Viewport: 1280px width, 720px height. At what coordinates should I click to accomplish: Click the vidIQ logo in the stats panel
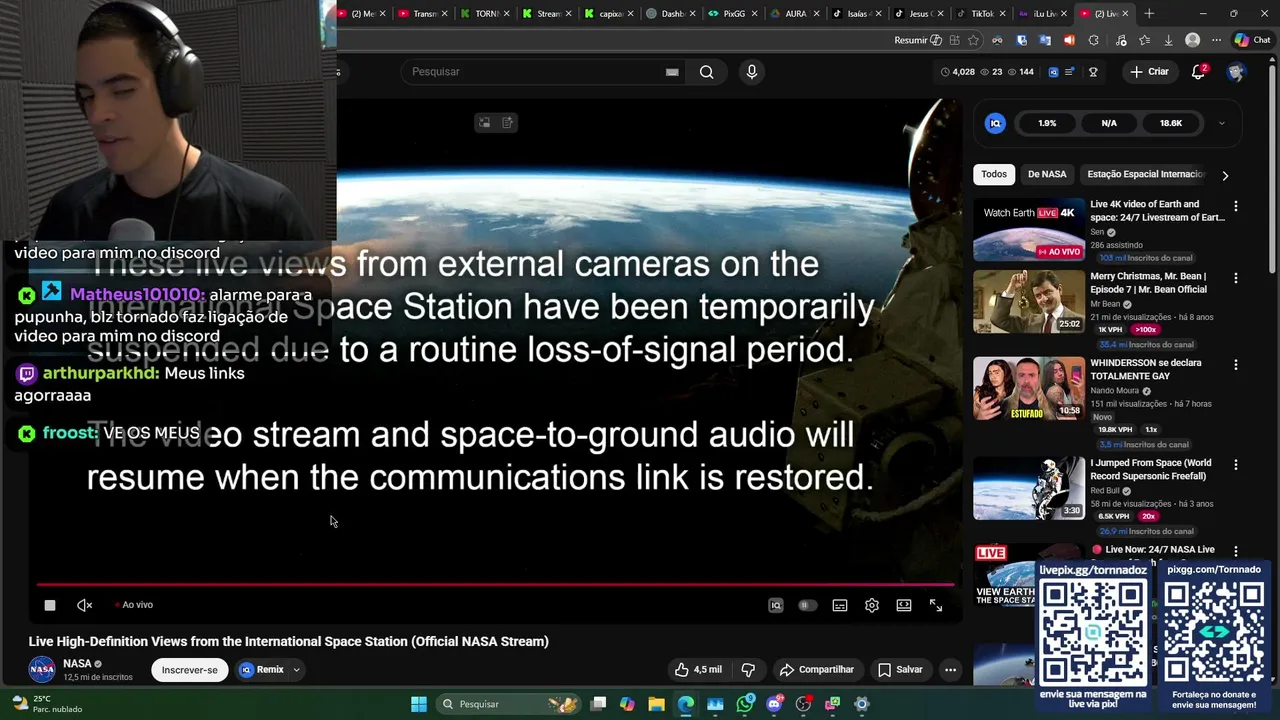coord(995,123)
